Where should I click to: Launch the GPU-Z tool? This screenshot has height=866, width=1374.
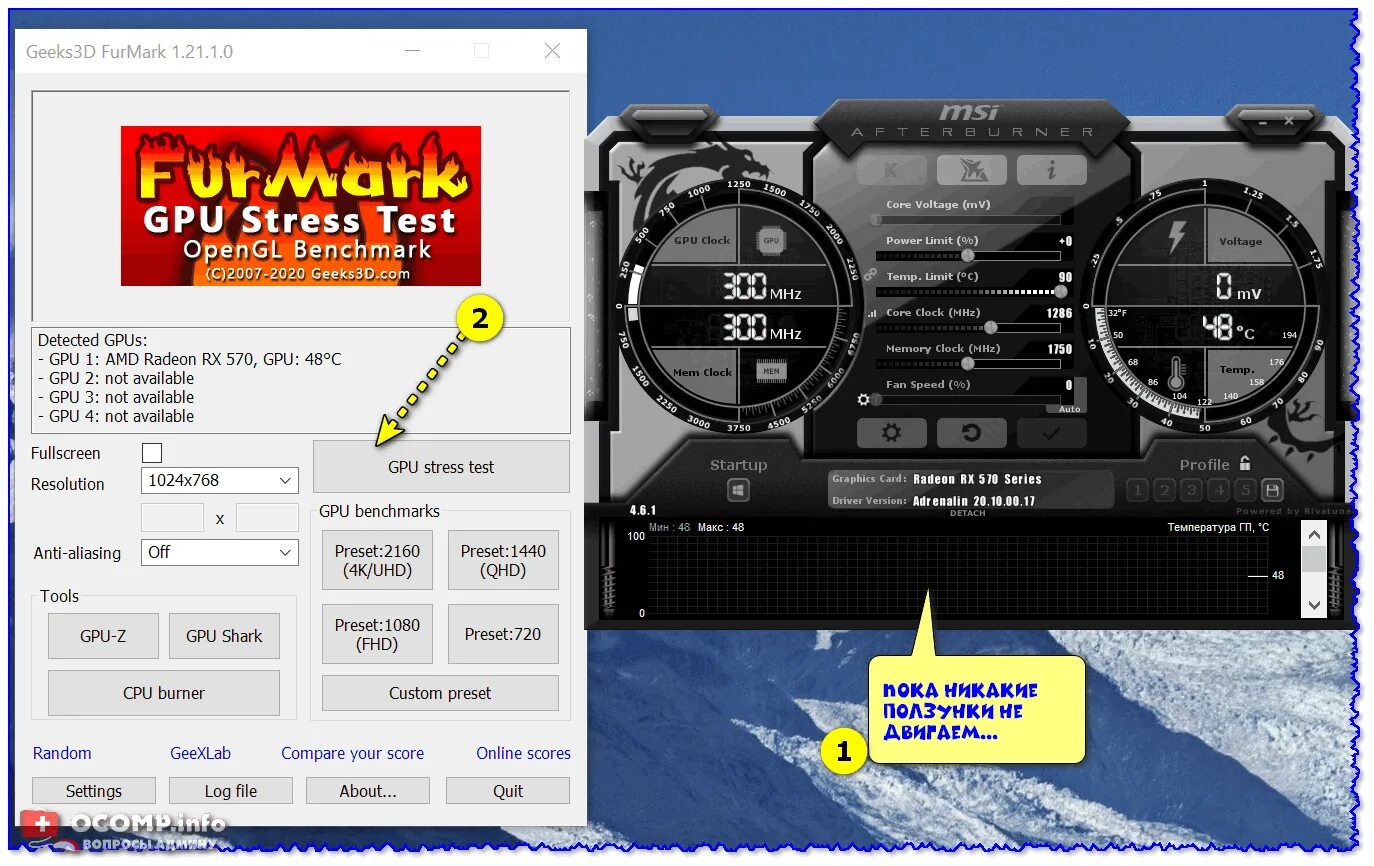point(103,636)
